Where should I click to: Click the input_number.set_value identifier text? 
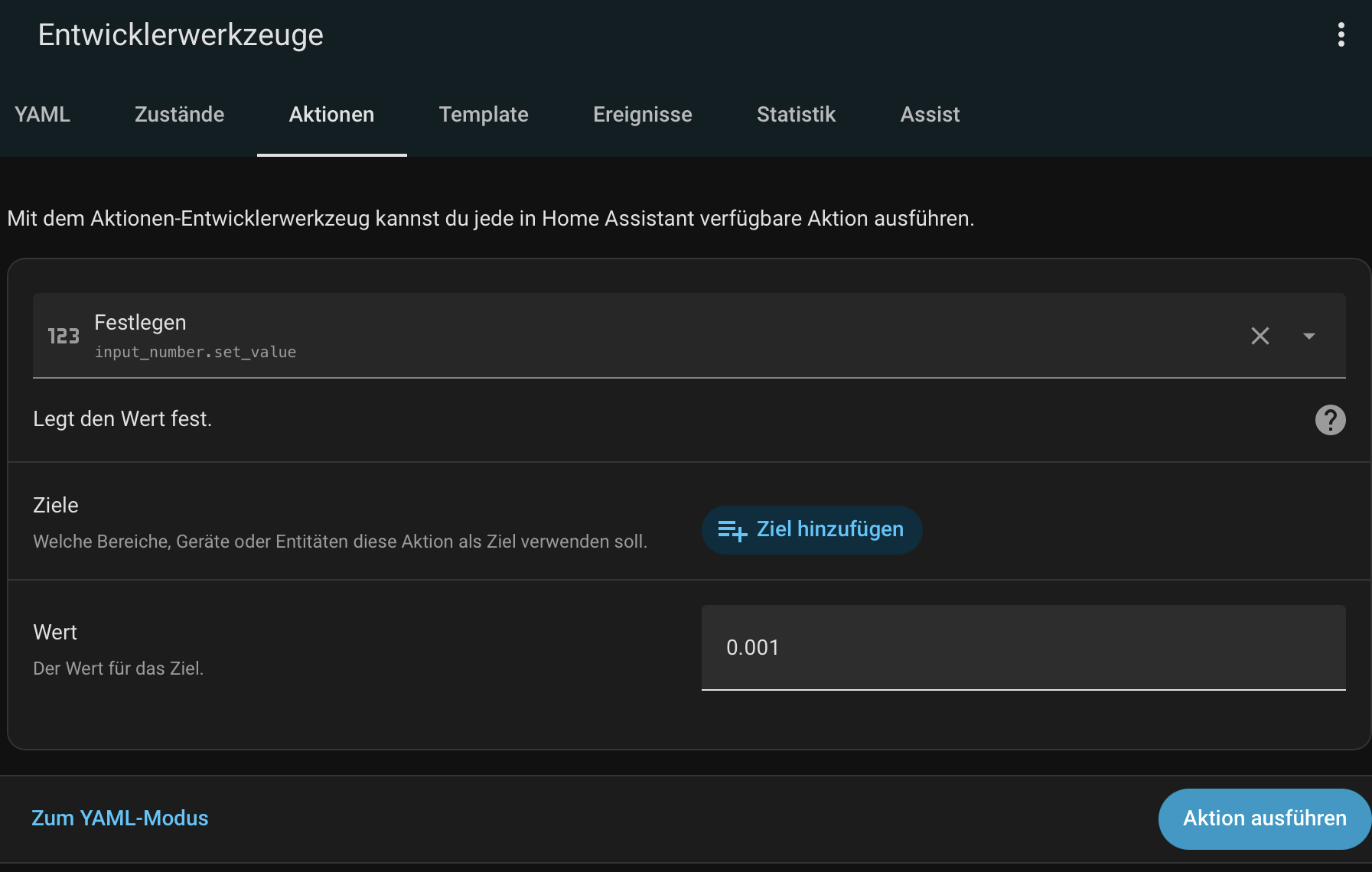(x=195, y=353)
